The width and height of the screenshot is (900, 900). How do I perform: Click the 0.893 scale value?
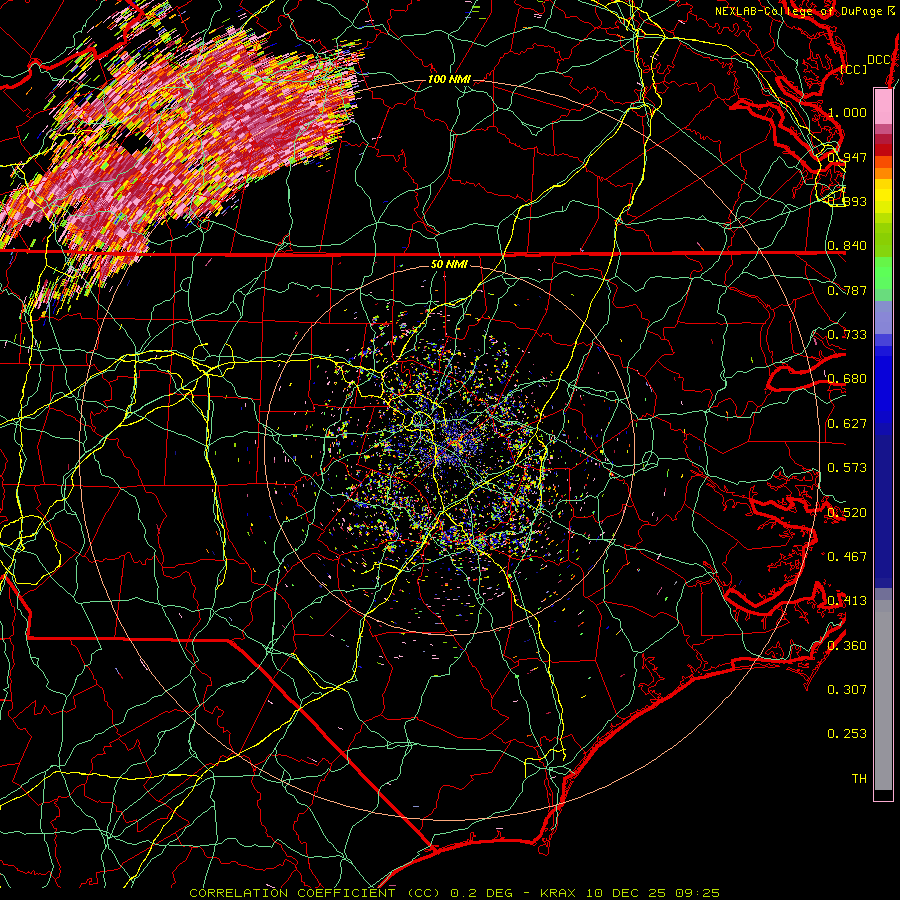pos(847,201)
